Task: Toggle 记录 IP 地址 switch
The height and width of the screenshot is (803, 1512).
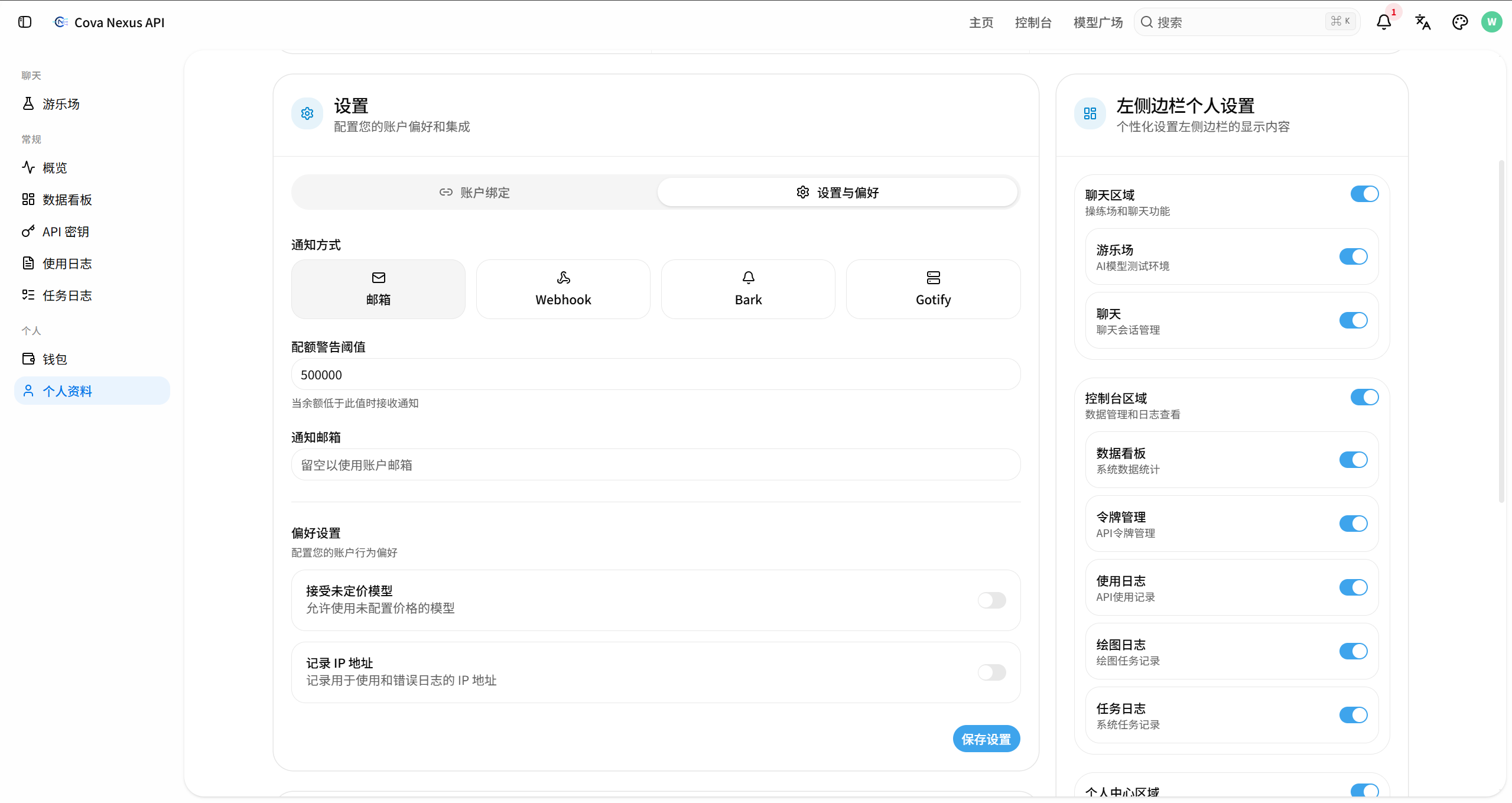Action: point(992,672)
